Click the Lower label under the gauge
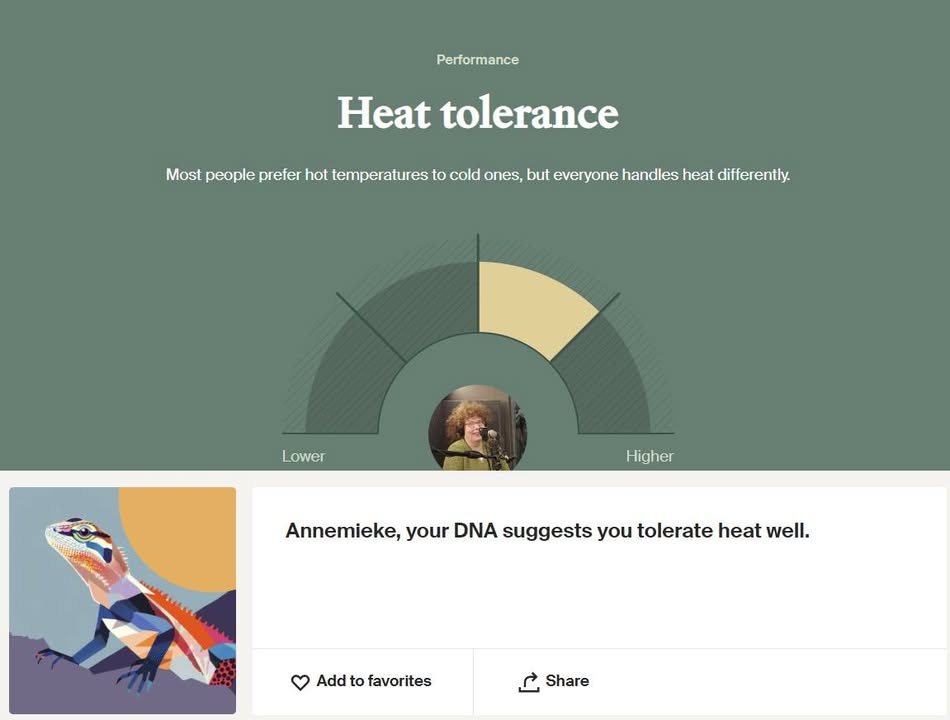950x720 pixels. tap(304, 456)
